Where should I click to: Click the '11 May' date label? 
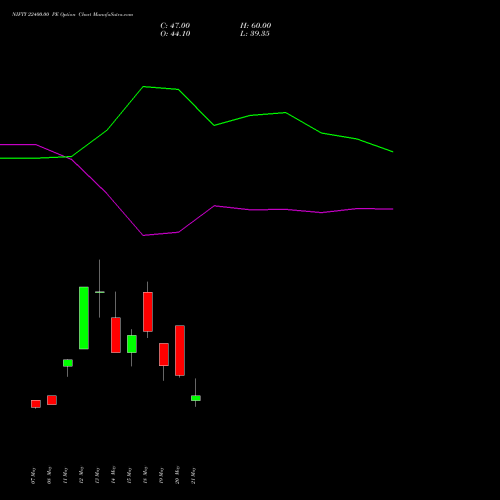pos(65,476)
